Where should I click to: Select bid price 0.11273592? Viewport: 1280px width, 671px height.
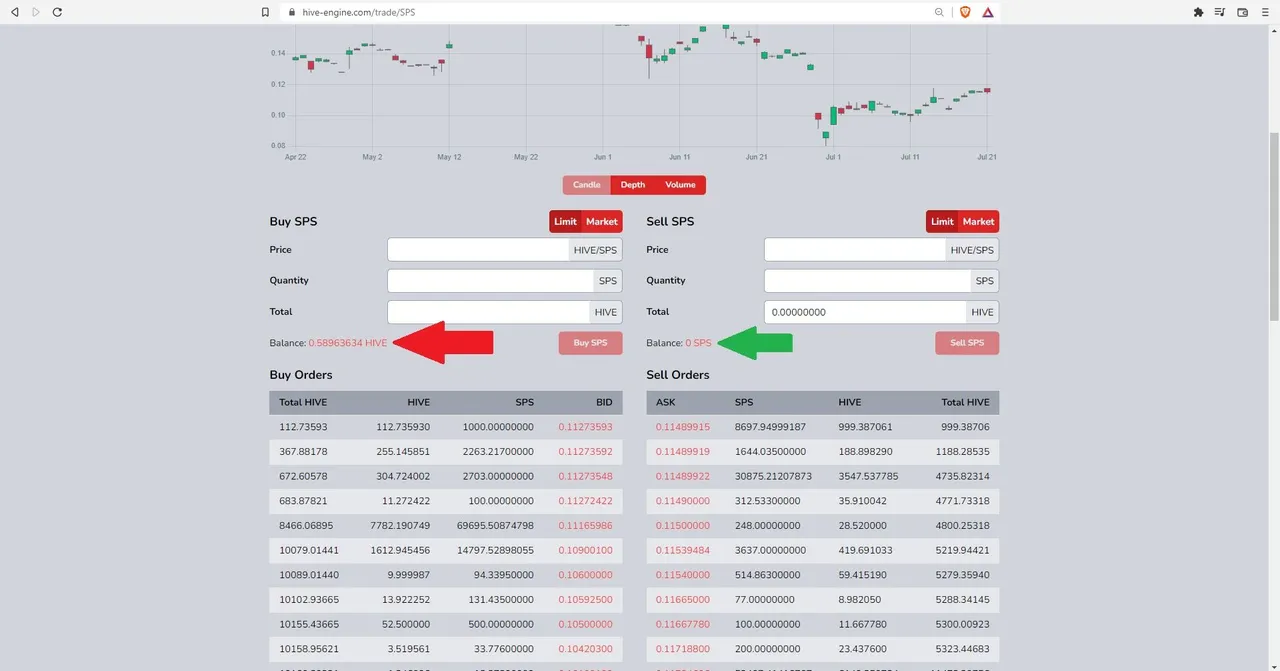click(585, 452)
